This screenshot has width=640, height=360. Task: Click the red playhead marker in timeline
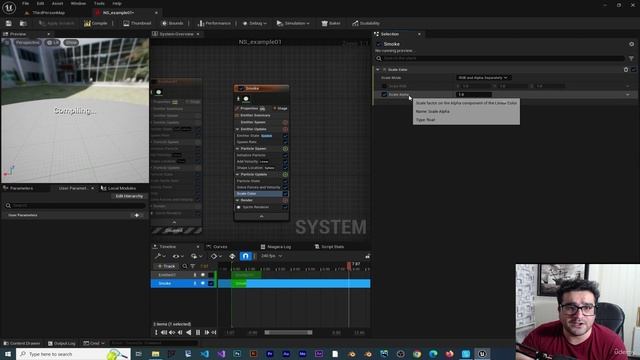(x=349, y=265)
